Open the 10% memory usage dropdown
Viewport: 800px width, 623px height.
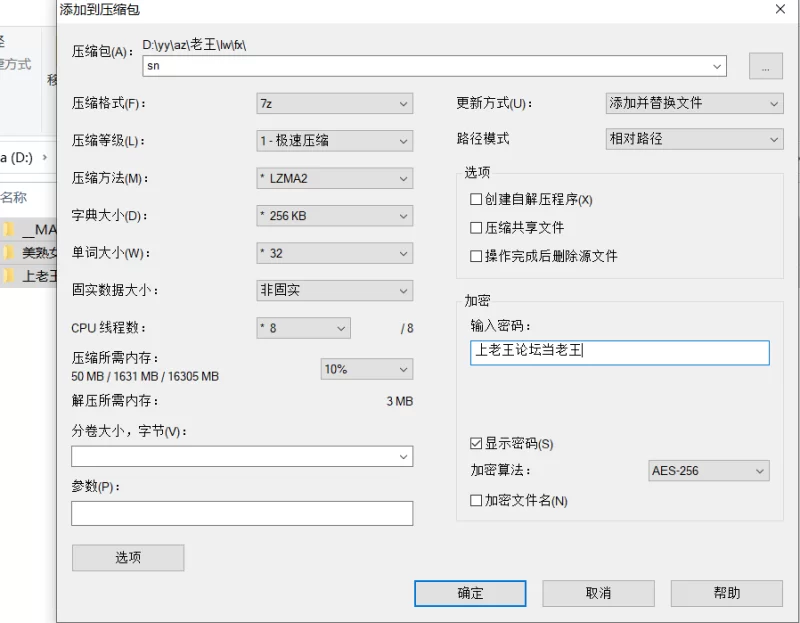tap(366, 369)
